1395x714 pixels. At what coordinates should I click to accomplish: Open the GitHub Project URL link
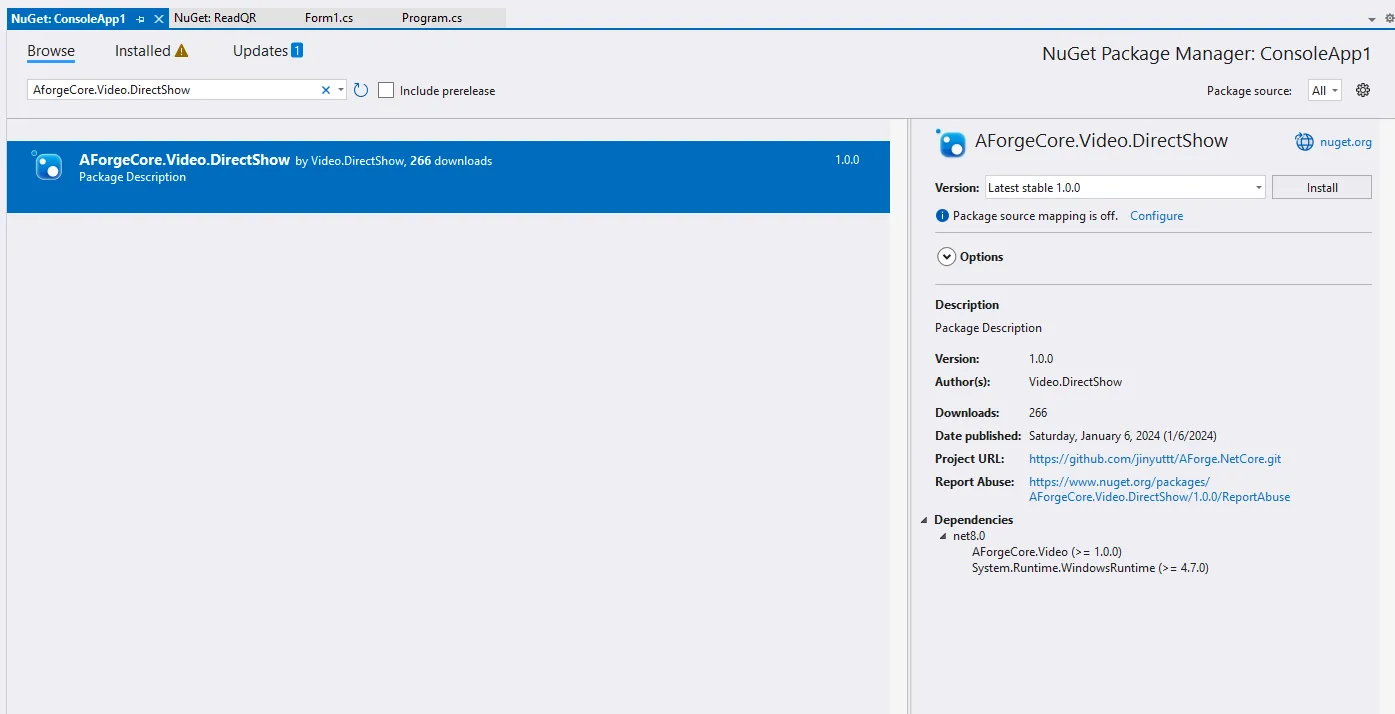point(1154,459)
